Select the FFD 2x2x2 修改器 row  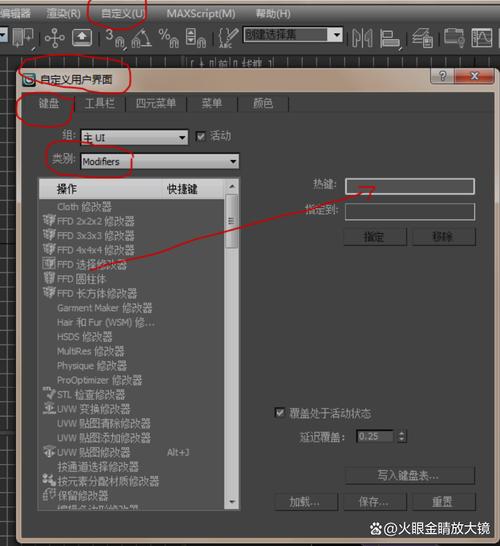click(x=132, y=221)
